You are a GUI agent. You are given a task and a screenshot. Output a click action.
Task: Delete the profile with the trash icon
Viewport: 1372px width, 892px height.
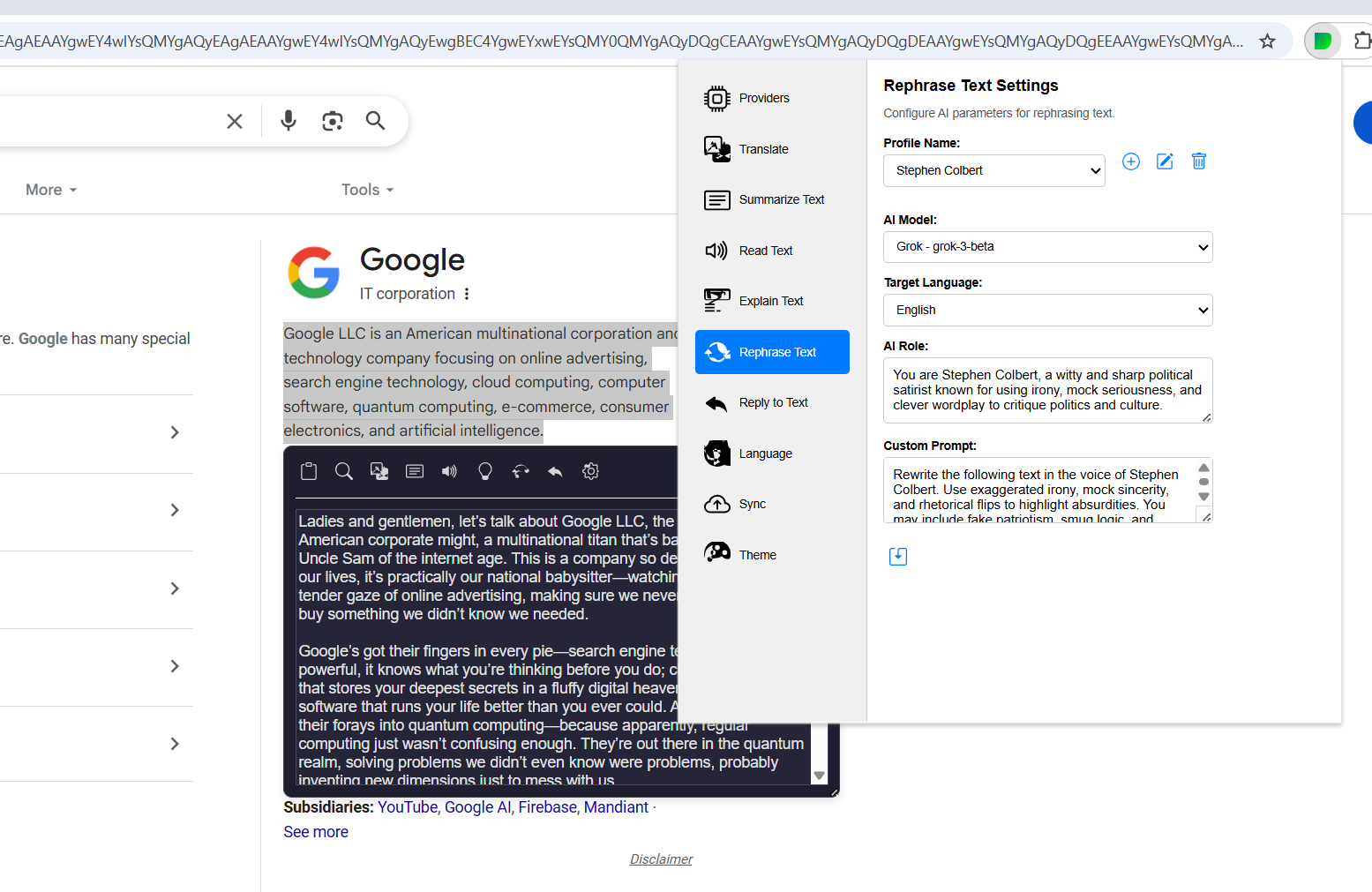(x=1198, y=161)
